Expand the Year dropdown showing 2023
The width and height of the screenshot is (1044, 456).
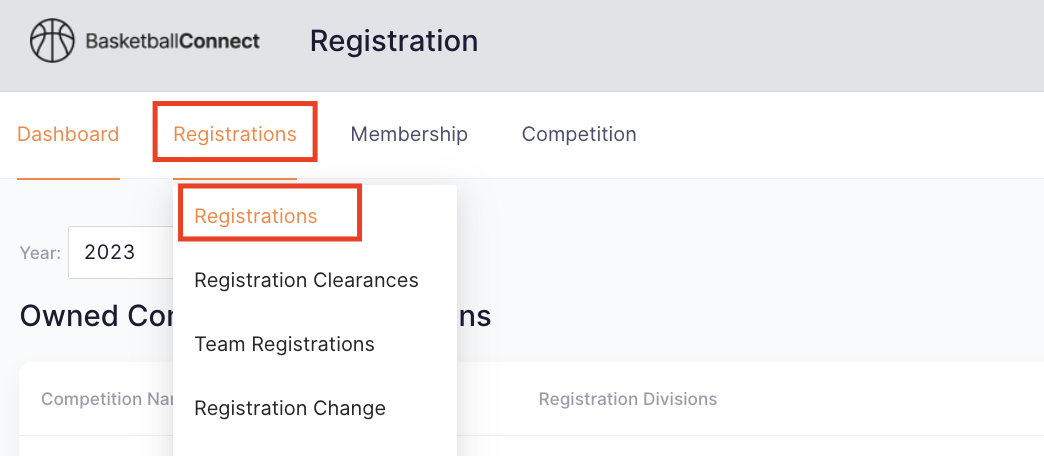pos(121,252)
